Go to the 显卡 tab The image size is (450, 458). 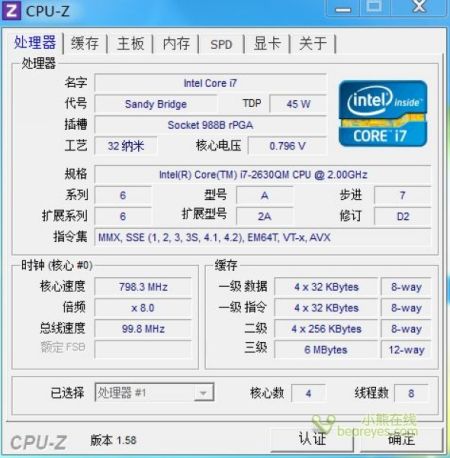pyautogui.click(x=267, y=43)
